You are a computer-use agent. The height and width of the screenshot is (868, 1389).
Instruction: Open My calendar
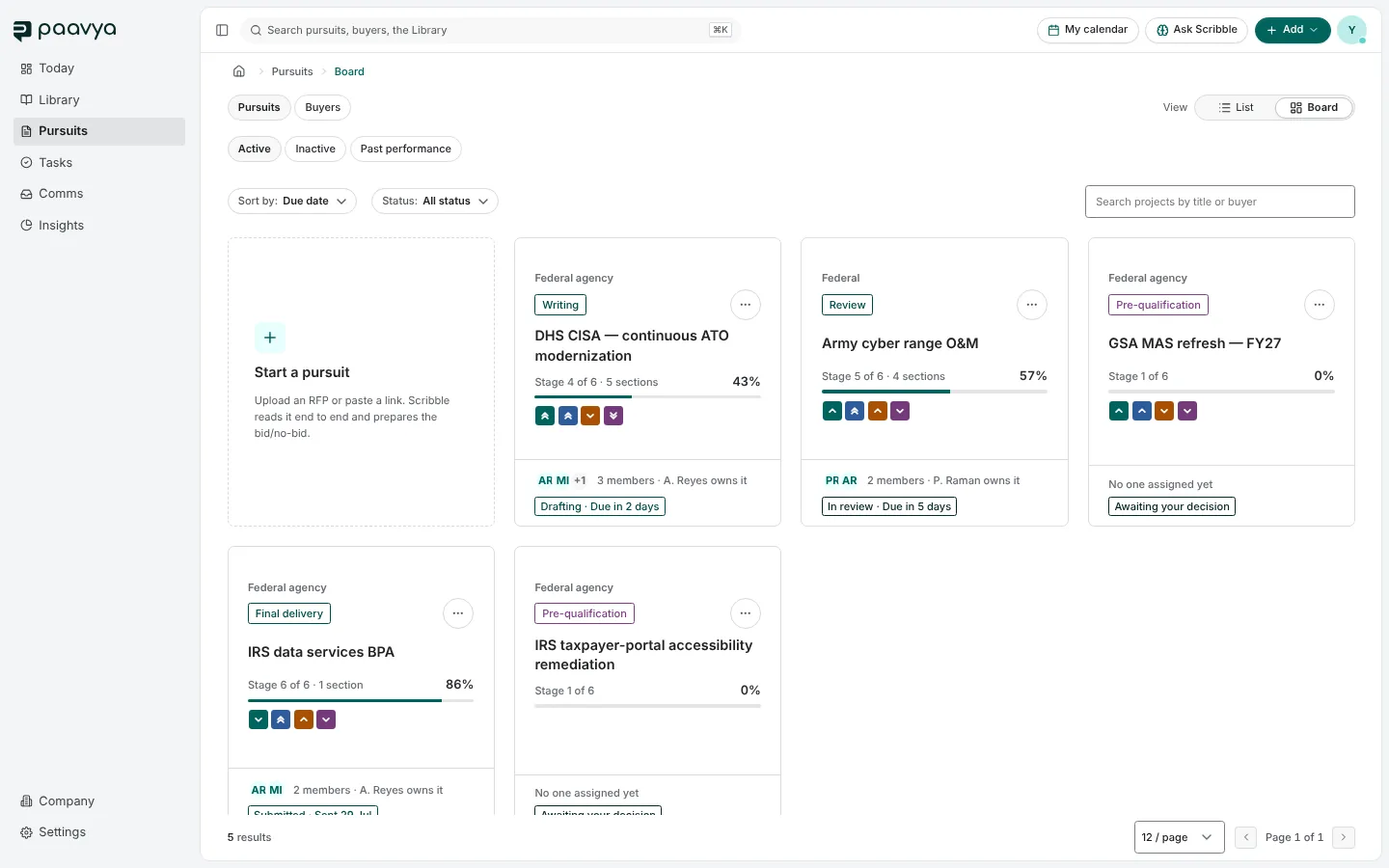tap(1088, 30)
